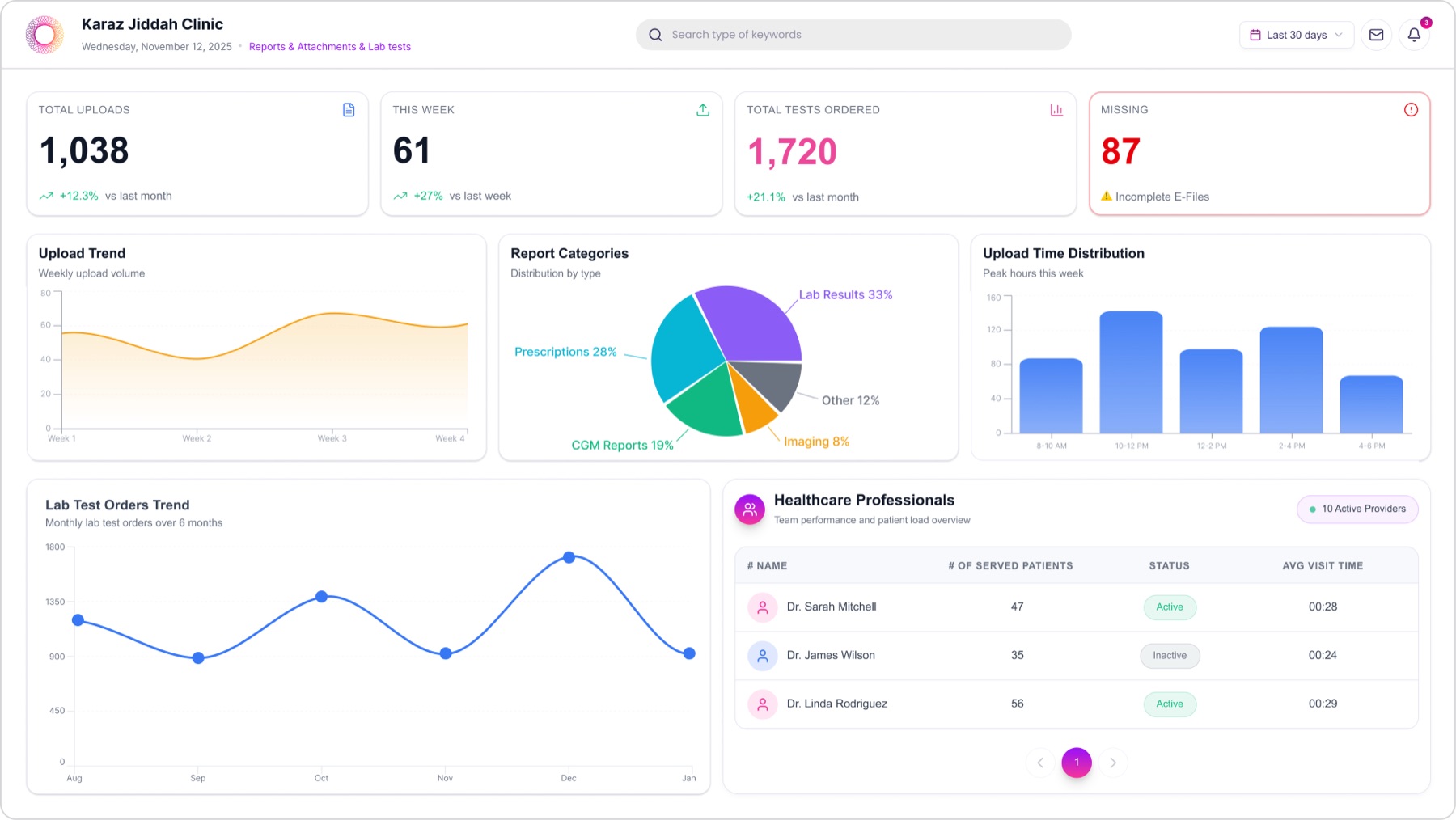
Task: Open the Last 30 days dropdown
Action: point(1297,35)
